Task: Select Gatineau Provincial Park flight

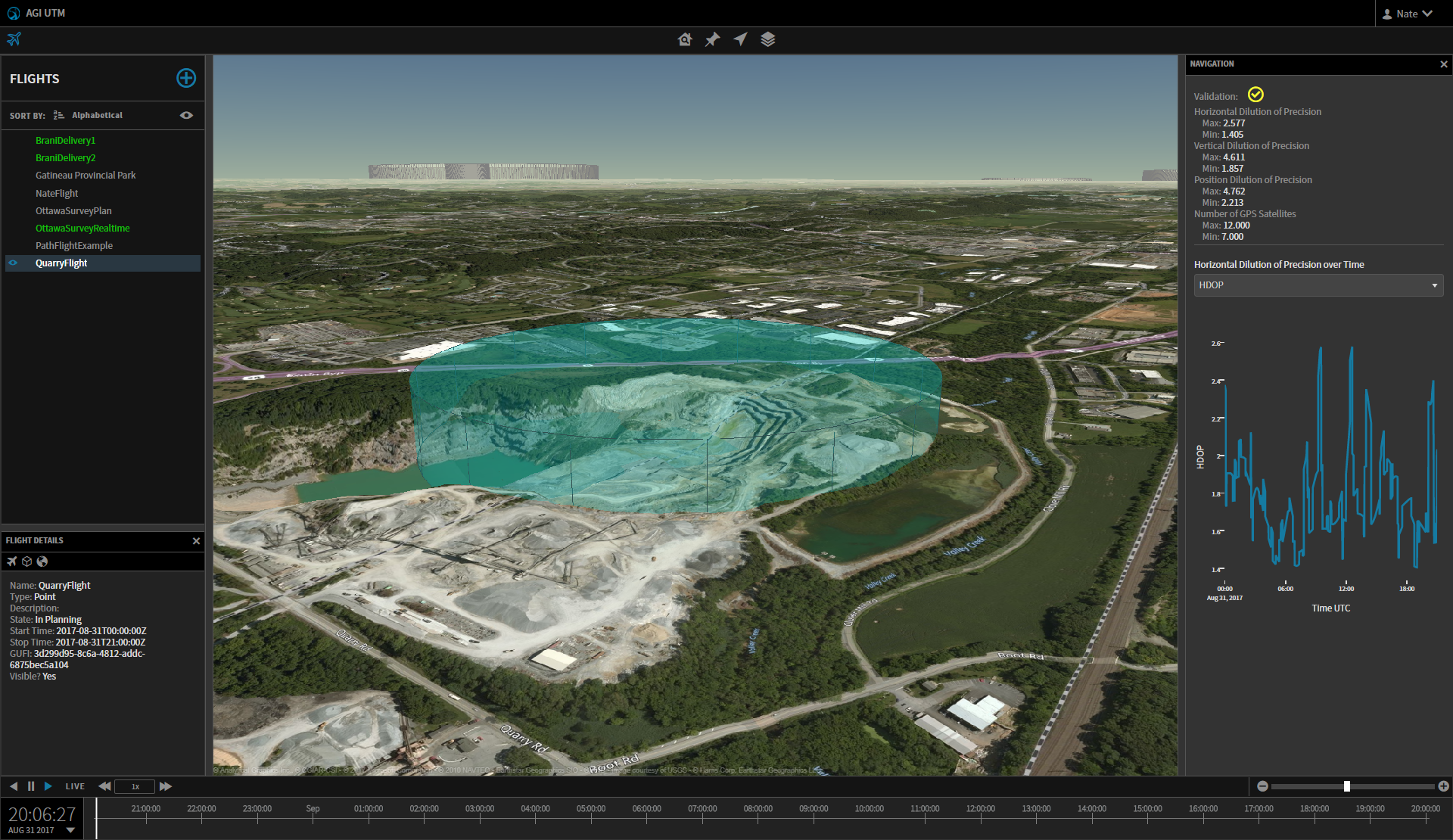Action: click(86, 176)
